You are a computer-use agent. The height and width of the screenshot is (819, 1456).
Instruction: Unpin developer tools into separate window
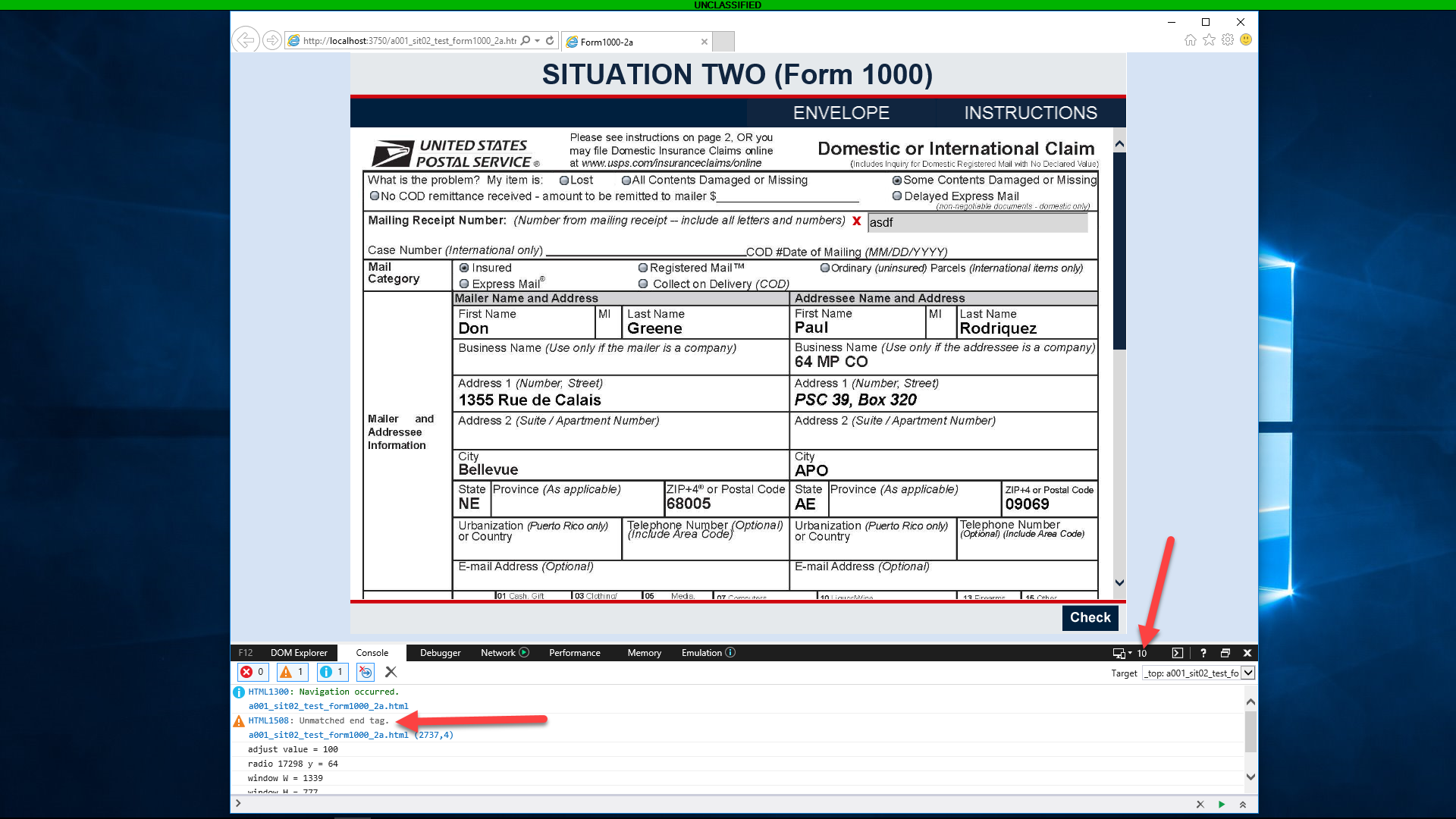(x=1225, y=653)
